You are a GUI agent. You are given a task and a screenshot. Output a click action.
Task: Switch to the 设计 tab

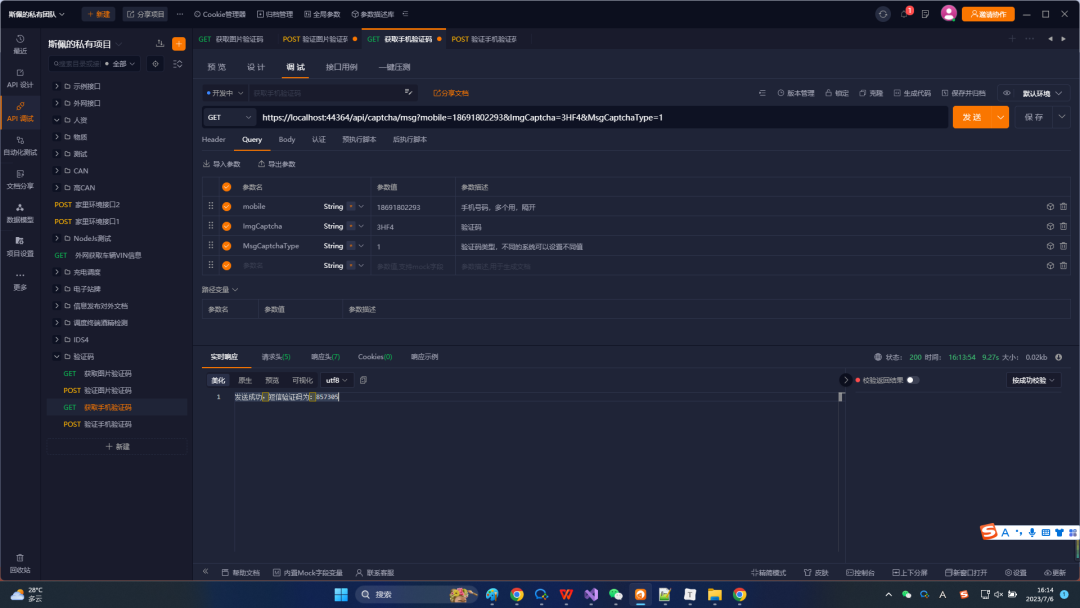[x=256, y=67]
